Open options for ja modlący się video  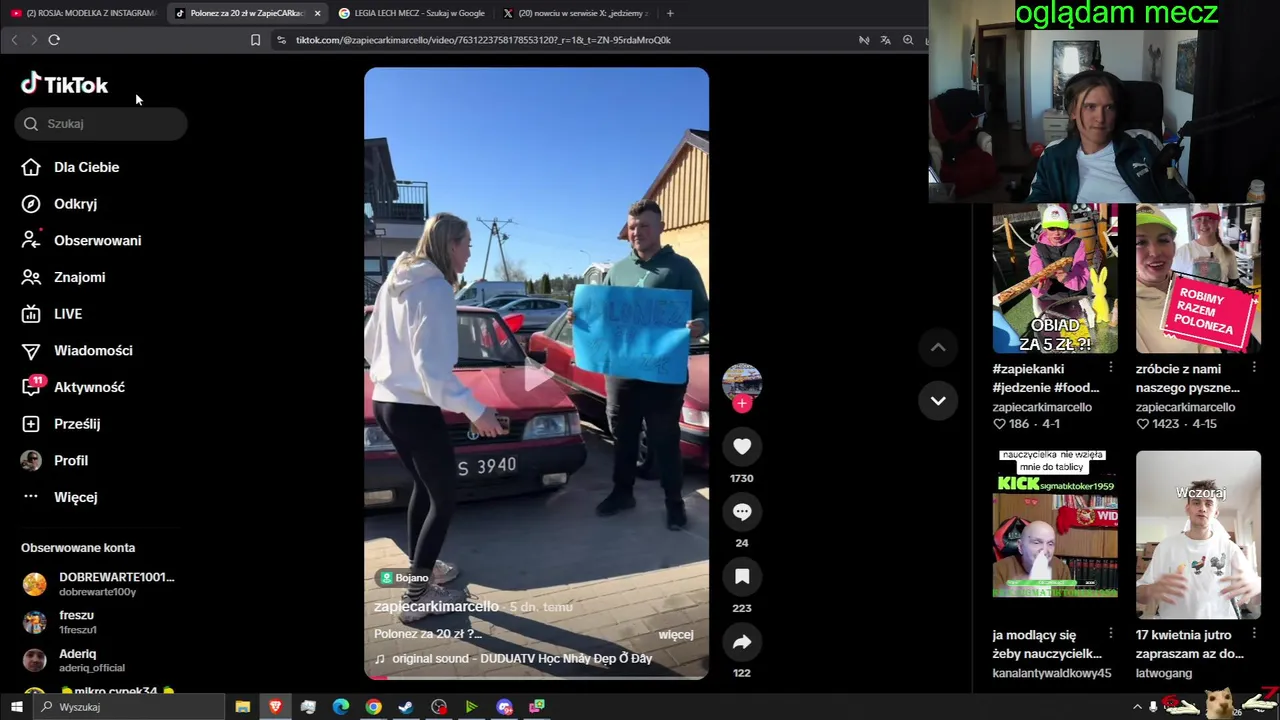(1110, 634)
